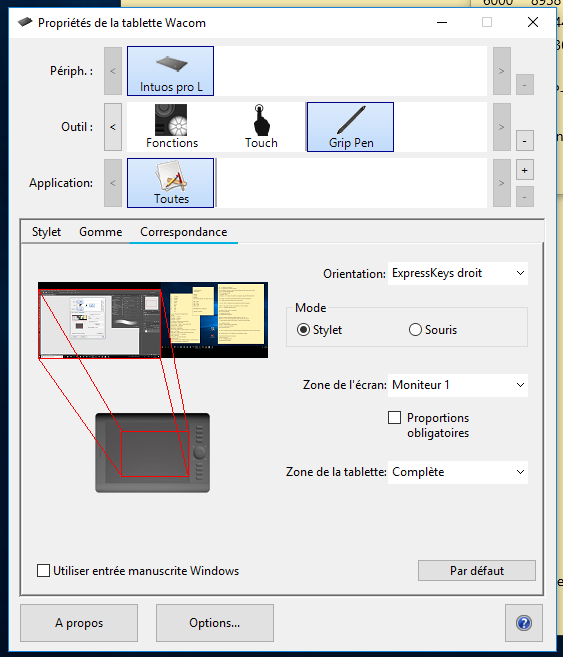
Task: Switch to the Gomme tab
Action: (101, 232)
